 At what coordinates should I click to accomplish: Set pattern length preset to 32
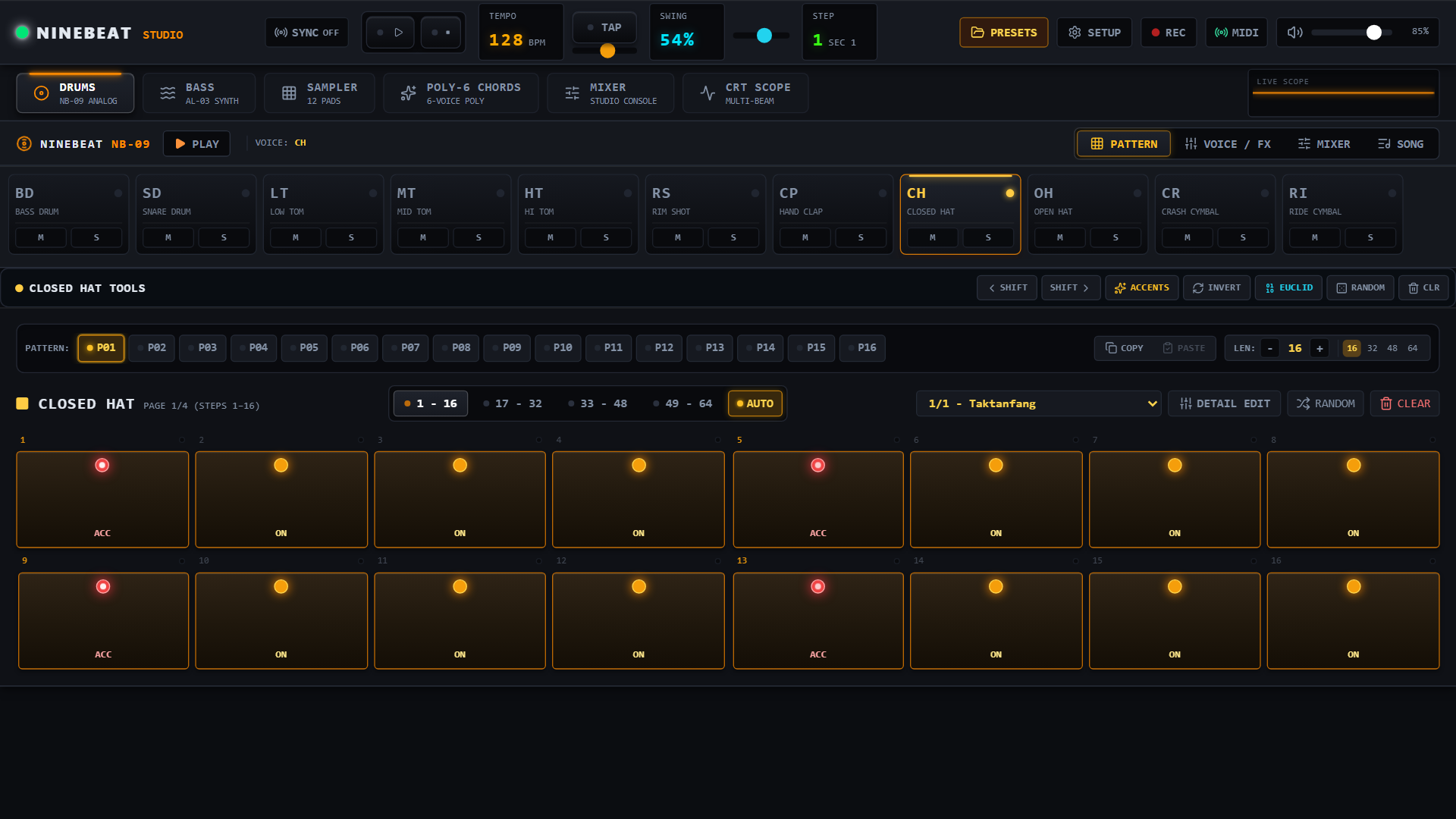click(1372, 349)
